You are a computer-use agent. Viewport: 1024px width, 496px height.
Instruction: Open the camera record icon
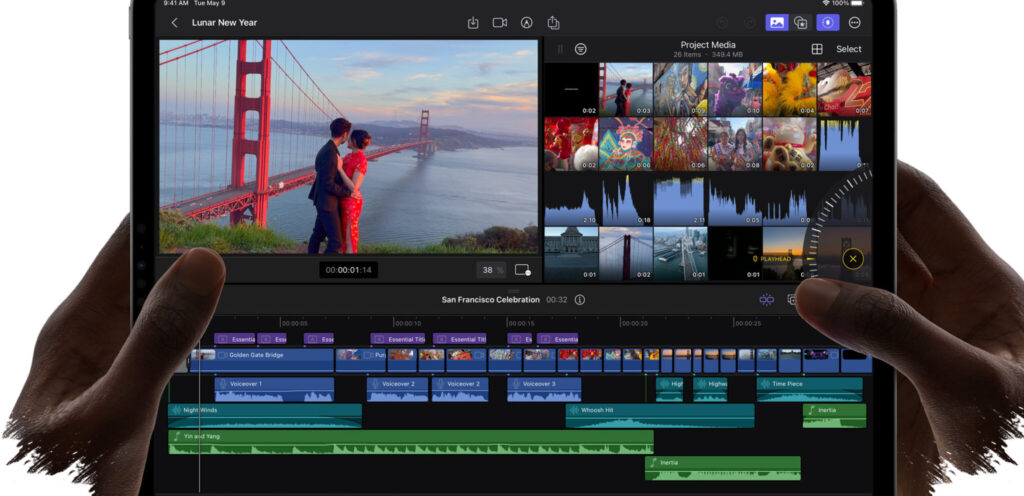[500, 23]
